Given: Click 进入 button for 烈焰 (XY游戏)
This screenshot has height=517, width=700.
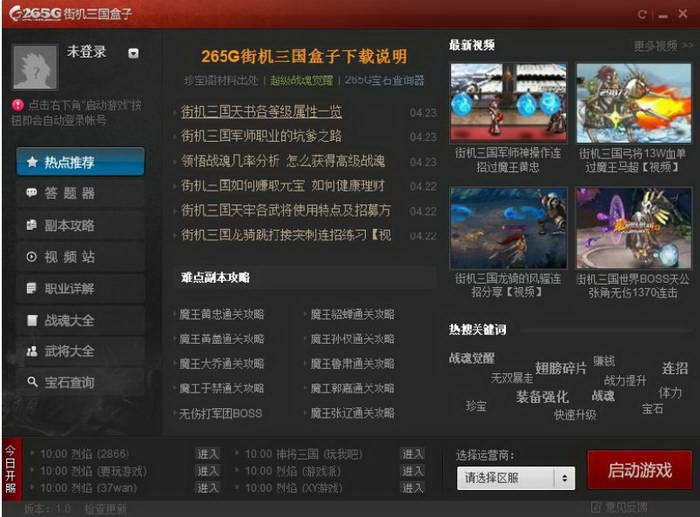Looking at the screenshot, I should point(412,488).
